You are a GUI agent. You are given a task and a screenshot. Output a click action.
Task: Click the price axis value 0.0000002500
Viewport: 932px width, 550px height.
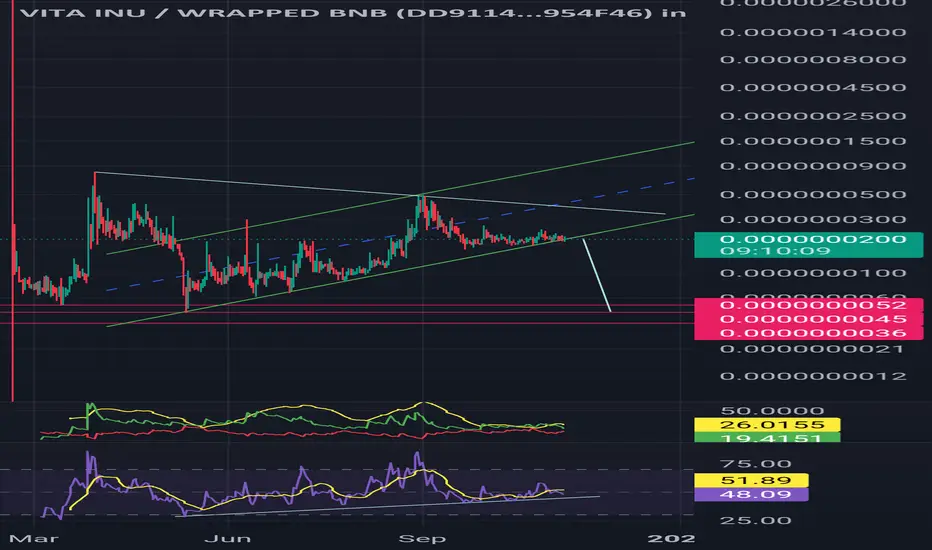tap(813, 116)
